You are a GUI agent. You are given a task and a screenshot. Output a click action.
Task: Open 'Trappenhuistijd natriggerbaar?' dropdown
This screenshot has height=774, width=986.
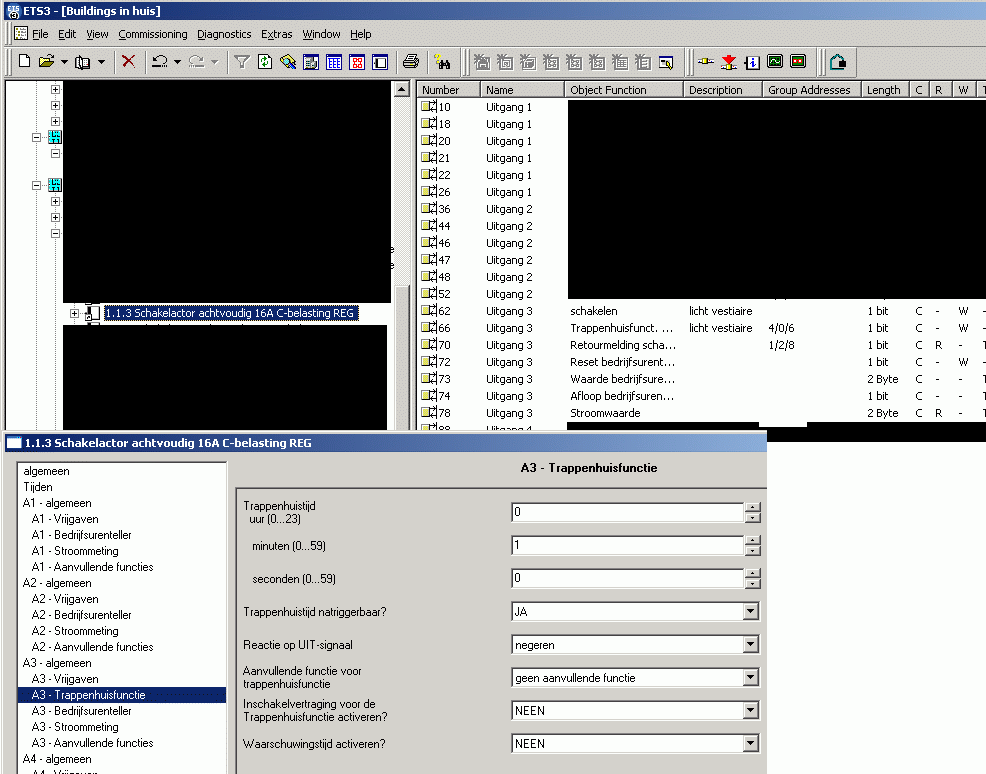(750, 611)
